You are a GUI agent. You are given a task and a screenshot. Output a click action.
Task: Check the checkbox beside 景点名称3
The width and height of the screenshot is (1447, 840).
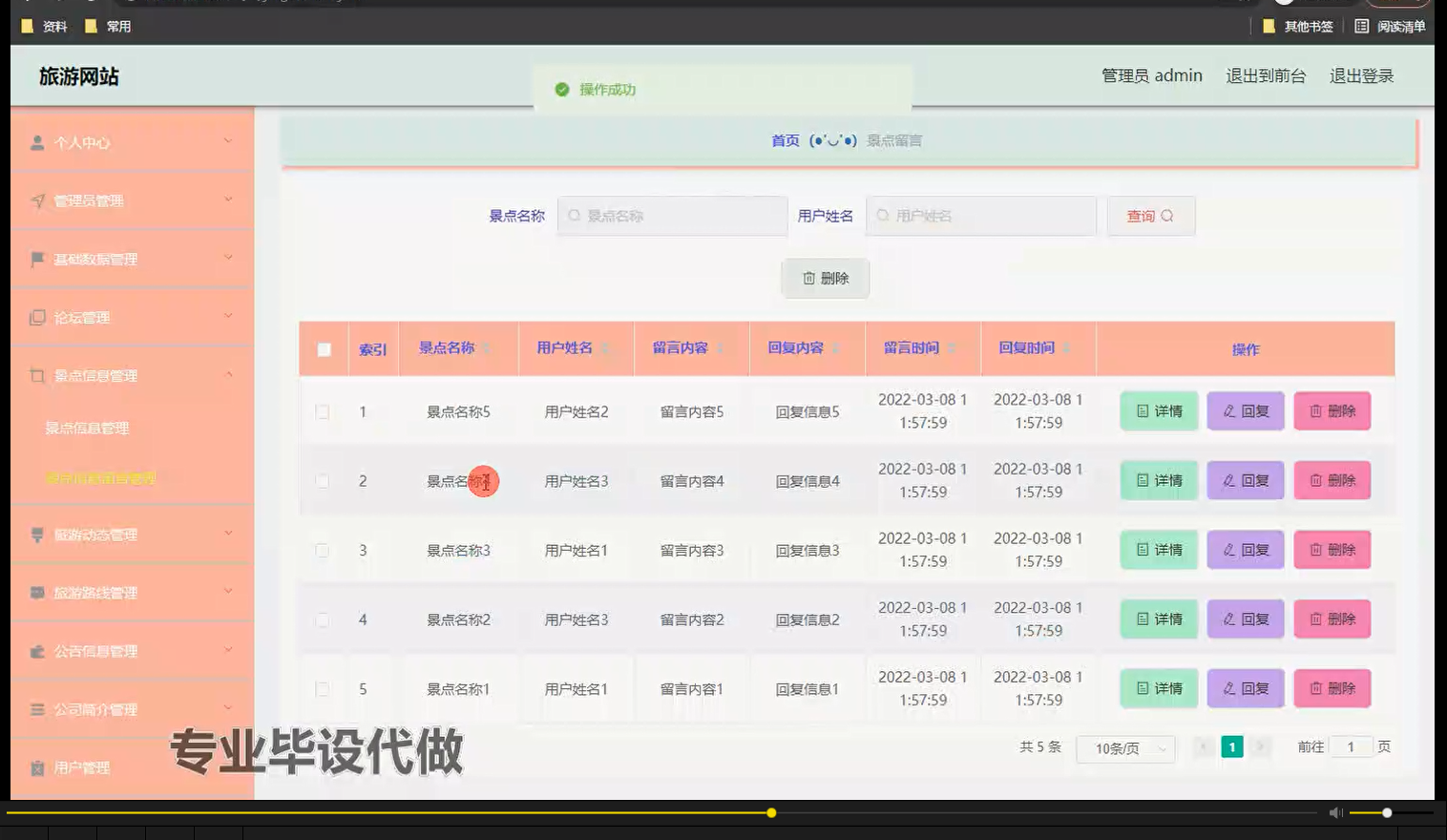click(x=322, y=550)
